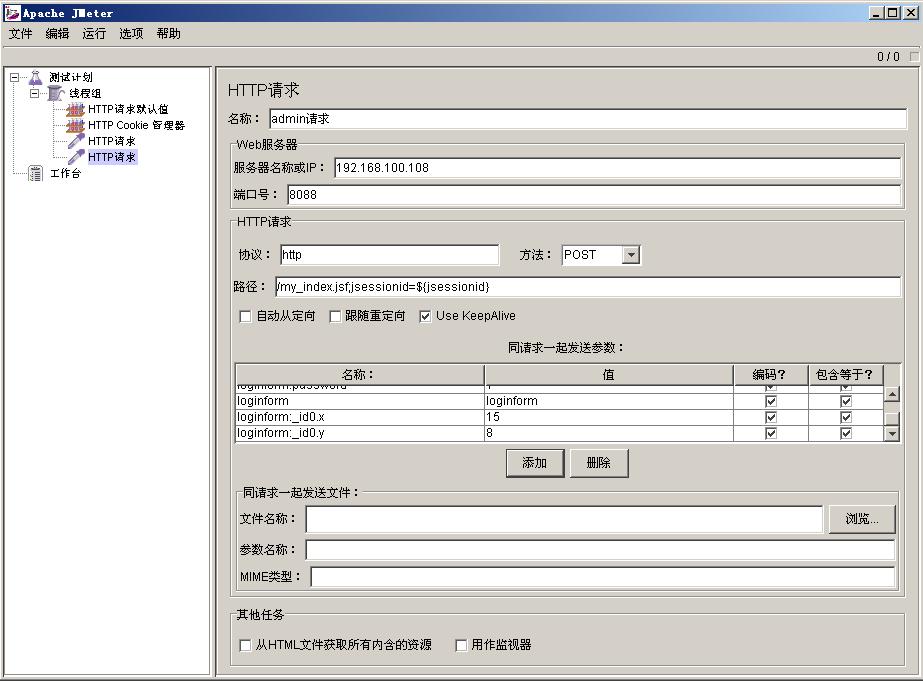Enable retrieve embedded resources from HTML checkbox
The width and height of the screenshot is (923, 681).
click(x=245, y=646)
